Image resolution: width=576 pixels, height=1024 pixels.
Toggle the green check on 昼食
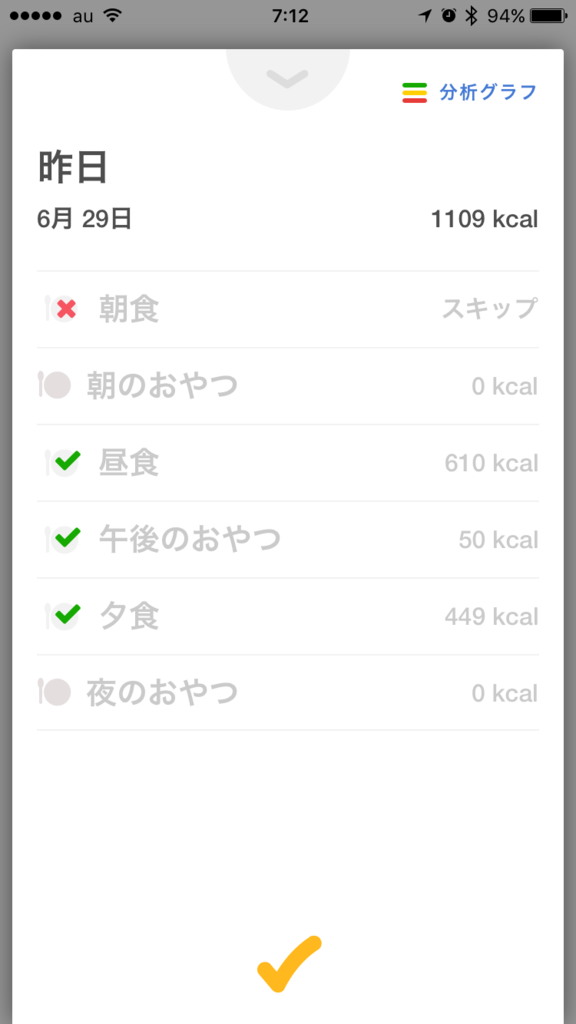click(x=62, y=462)
